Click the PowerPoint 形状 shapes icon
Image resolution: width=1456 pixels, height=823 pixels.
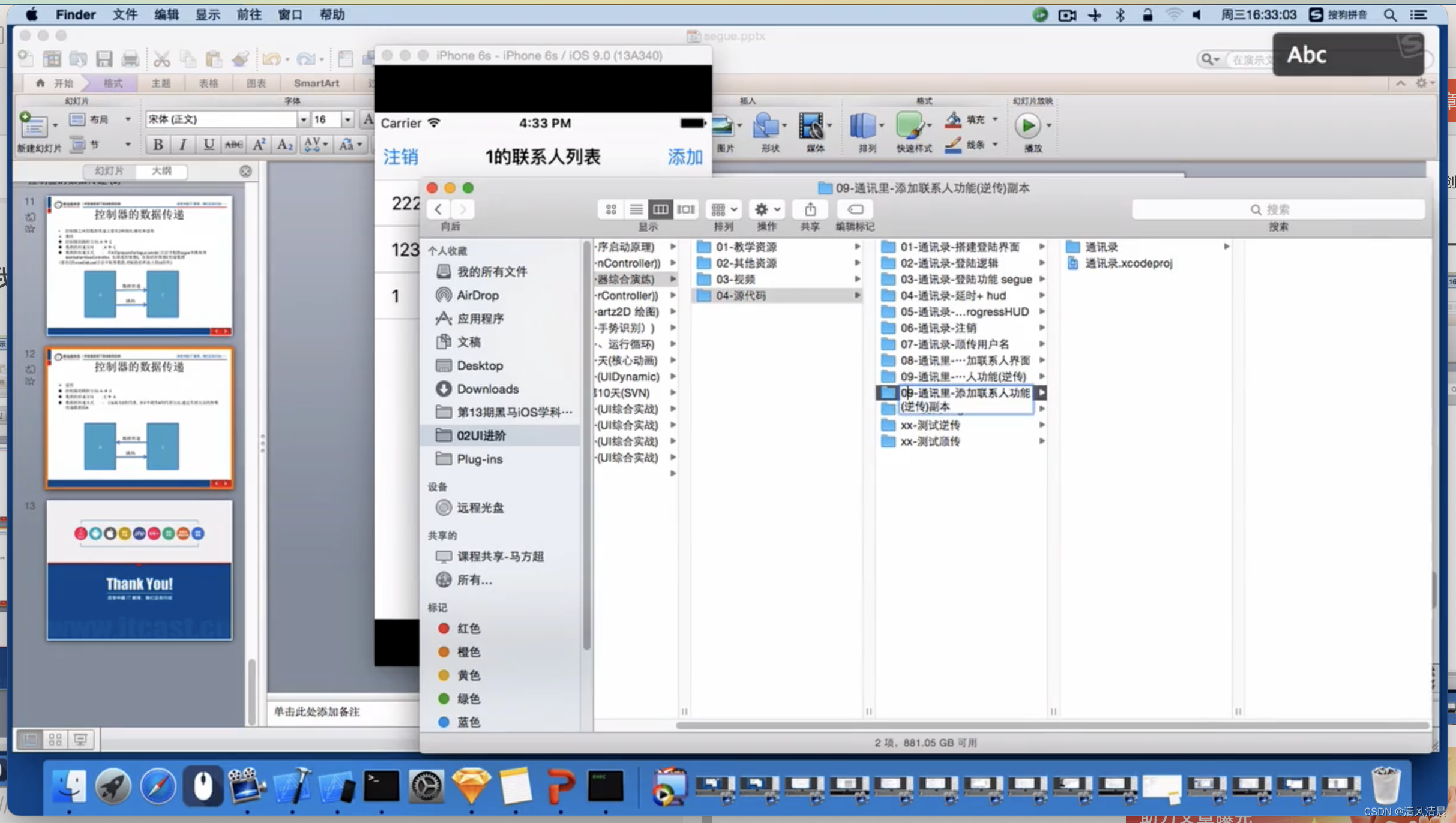pos(767,125)
